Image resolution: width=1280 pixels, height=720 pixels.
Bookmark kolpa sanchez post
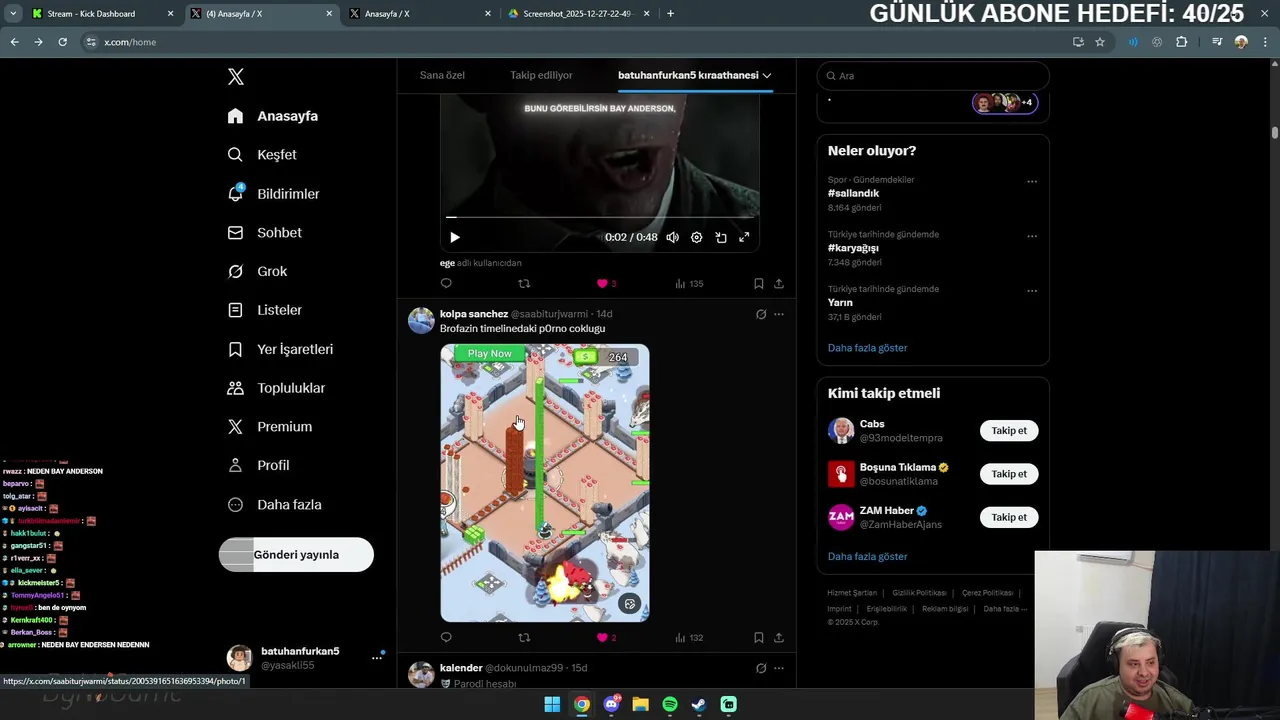click(759, 638)
